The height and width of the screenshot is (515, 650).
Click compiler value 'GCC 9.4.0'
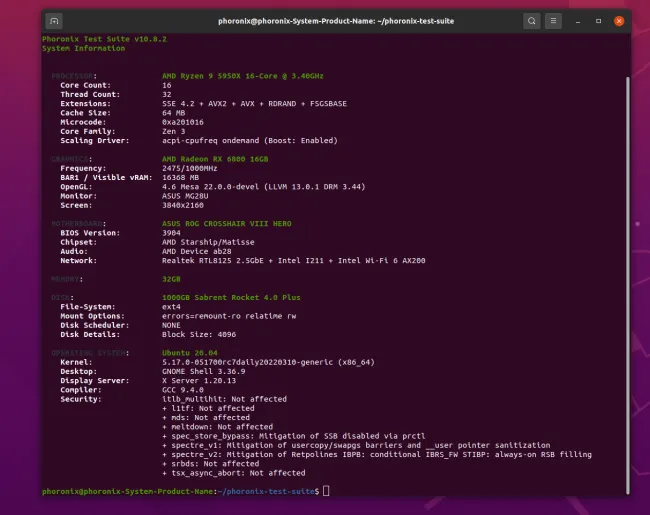click(182, 390)
